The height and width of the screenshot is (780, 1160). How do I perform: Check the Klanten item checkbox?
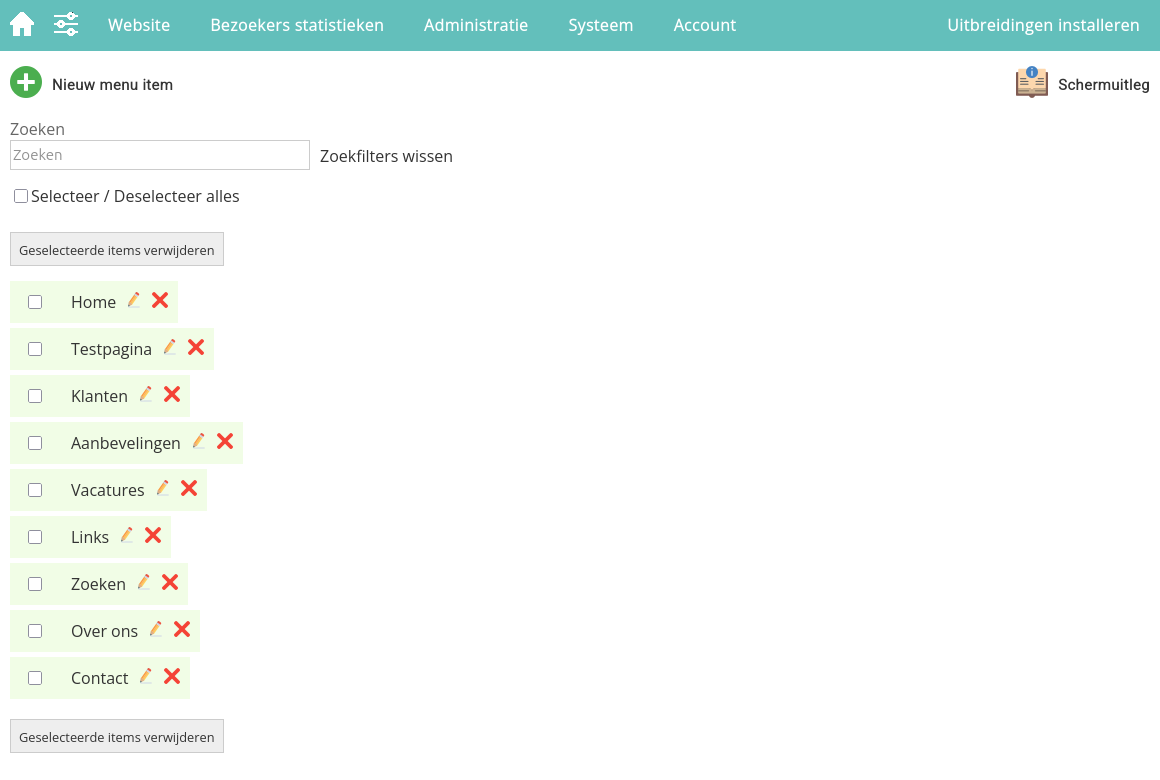35,396
